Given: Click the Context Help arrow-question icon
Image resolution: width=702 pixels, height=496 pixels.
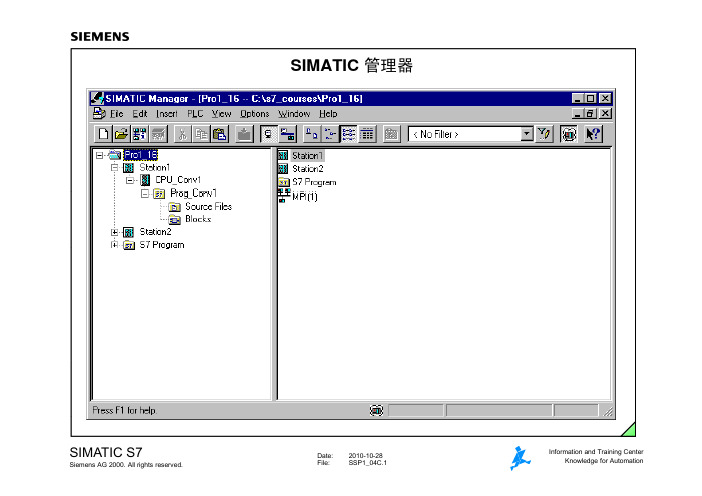Looking at the screenshot, I should tap(593, 134).
